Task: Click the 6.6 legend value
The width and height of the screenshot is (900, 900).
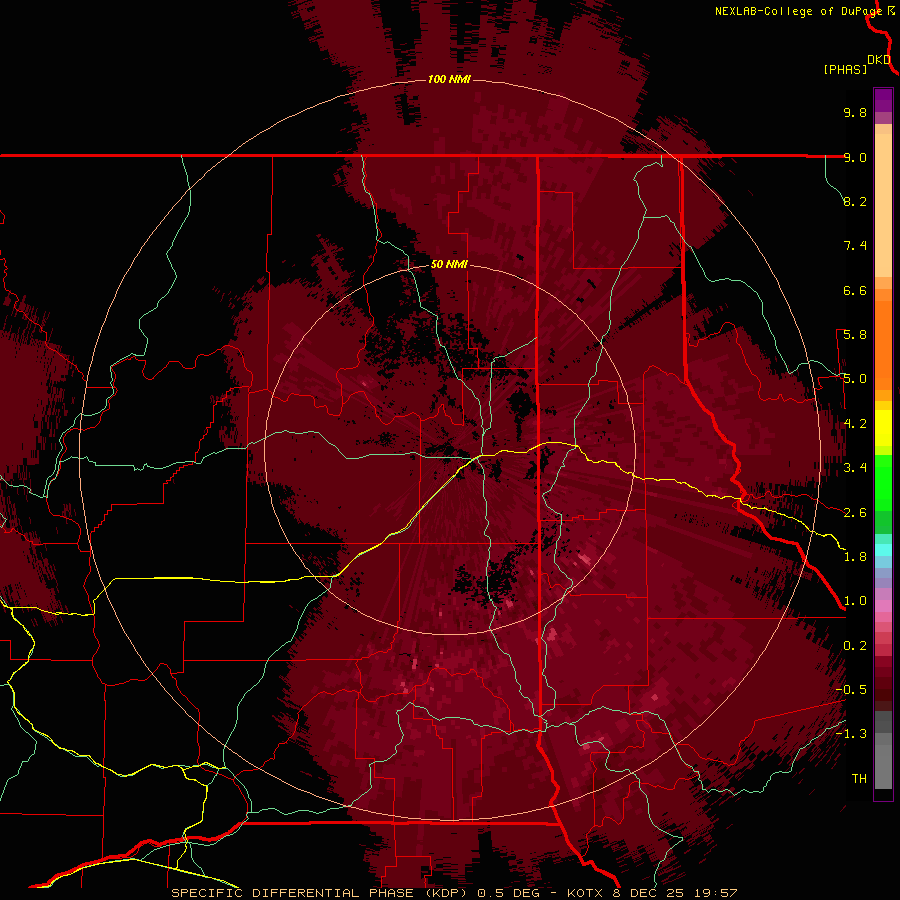Action: pyautogui.click(x=855, y=290)
